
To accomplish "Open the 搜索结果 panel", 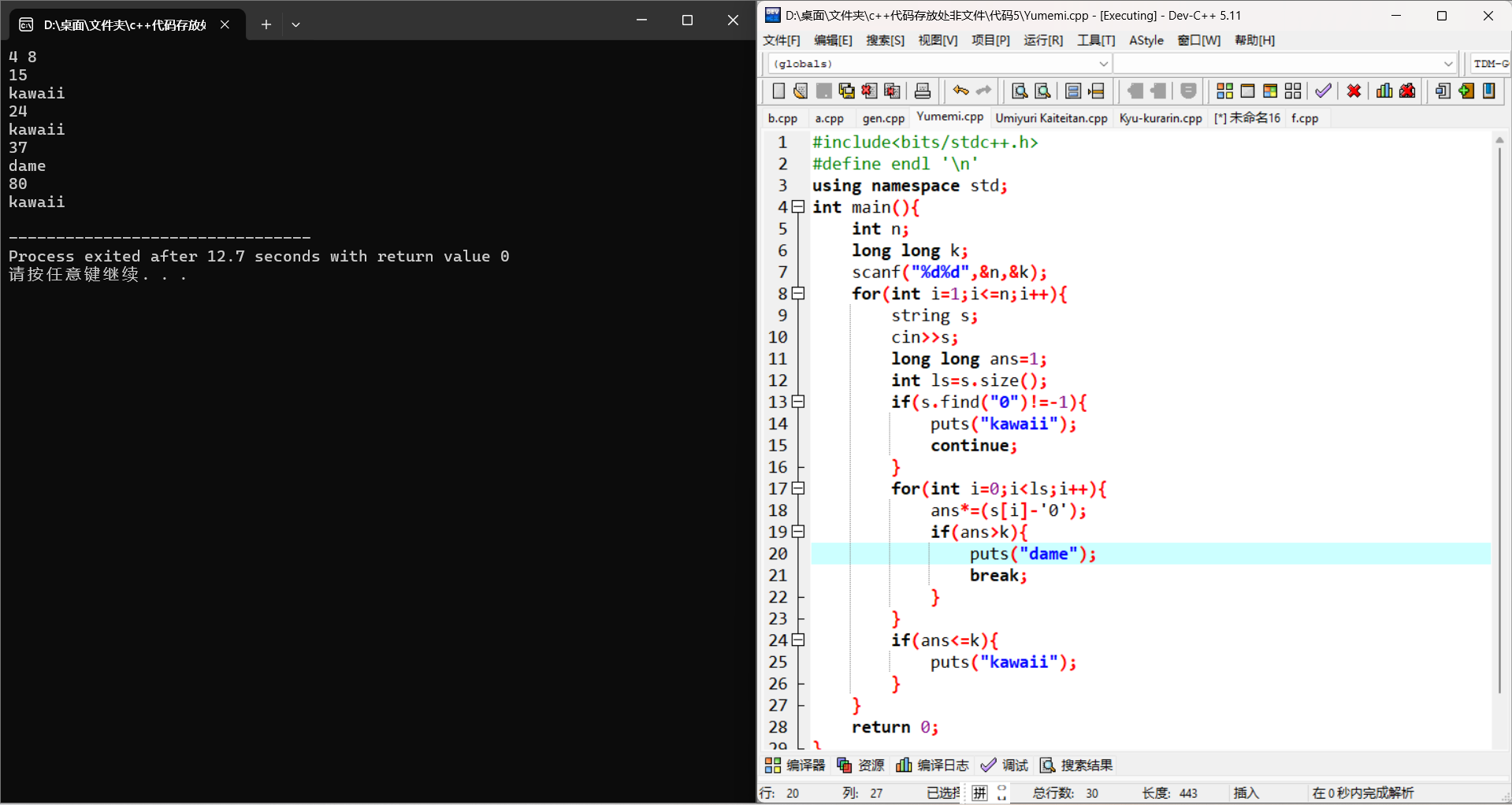I will (x=1076, y=765).
